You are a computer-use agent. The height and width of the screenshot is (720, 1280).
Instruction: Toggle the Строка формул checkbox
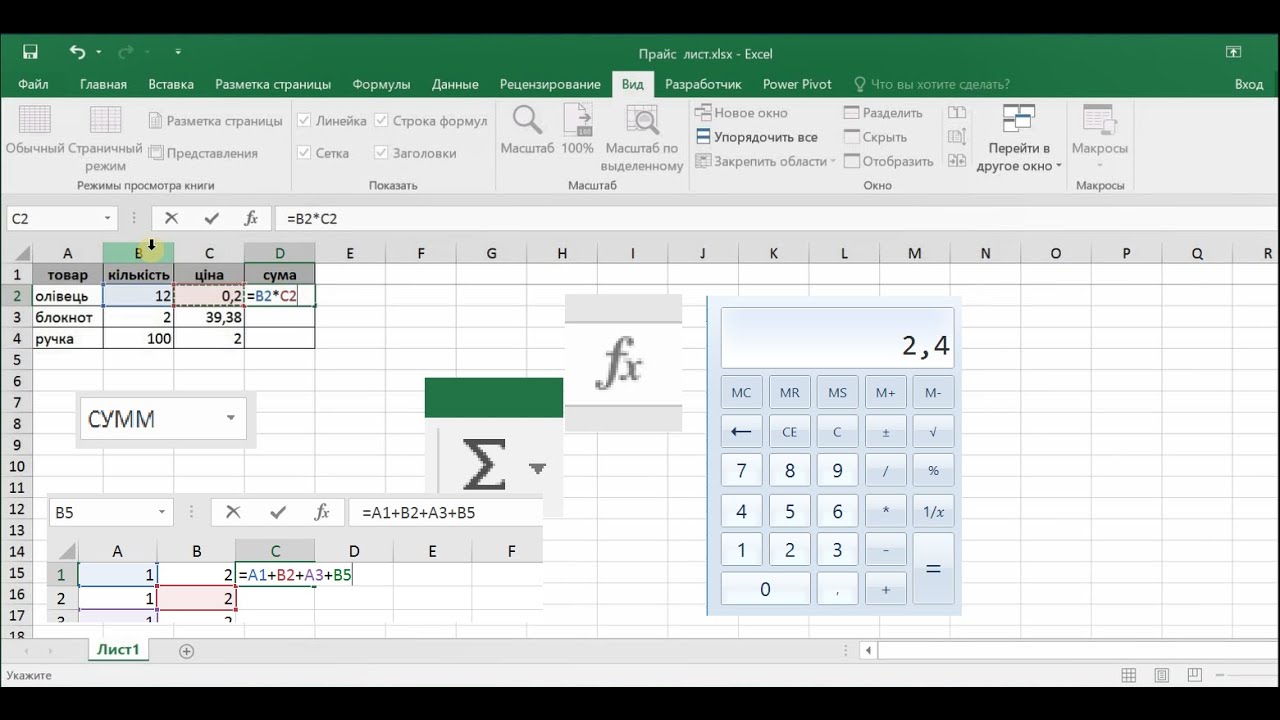(382, 121)
